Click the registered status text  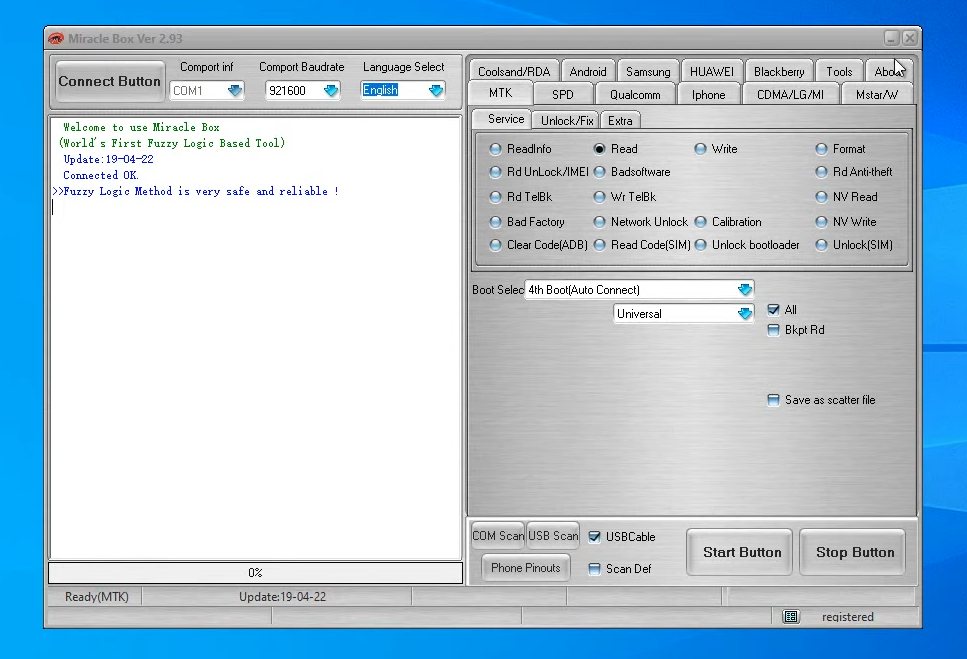847,616
